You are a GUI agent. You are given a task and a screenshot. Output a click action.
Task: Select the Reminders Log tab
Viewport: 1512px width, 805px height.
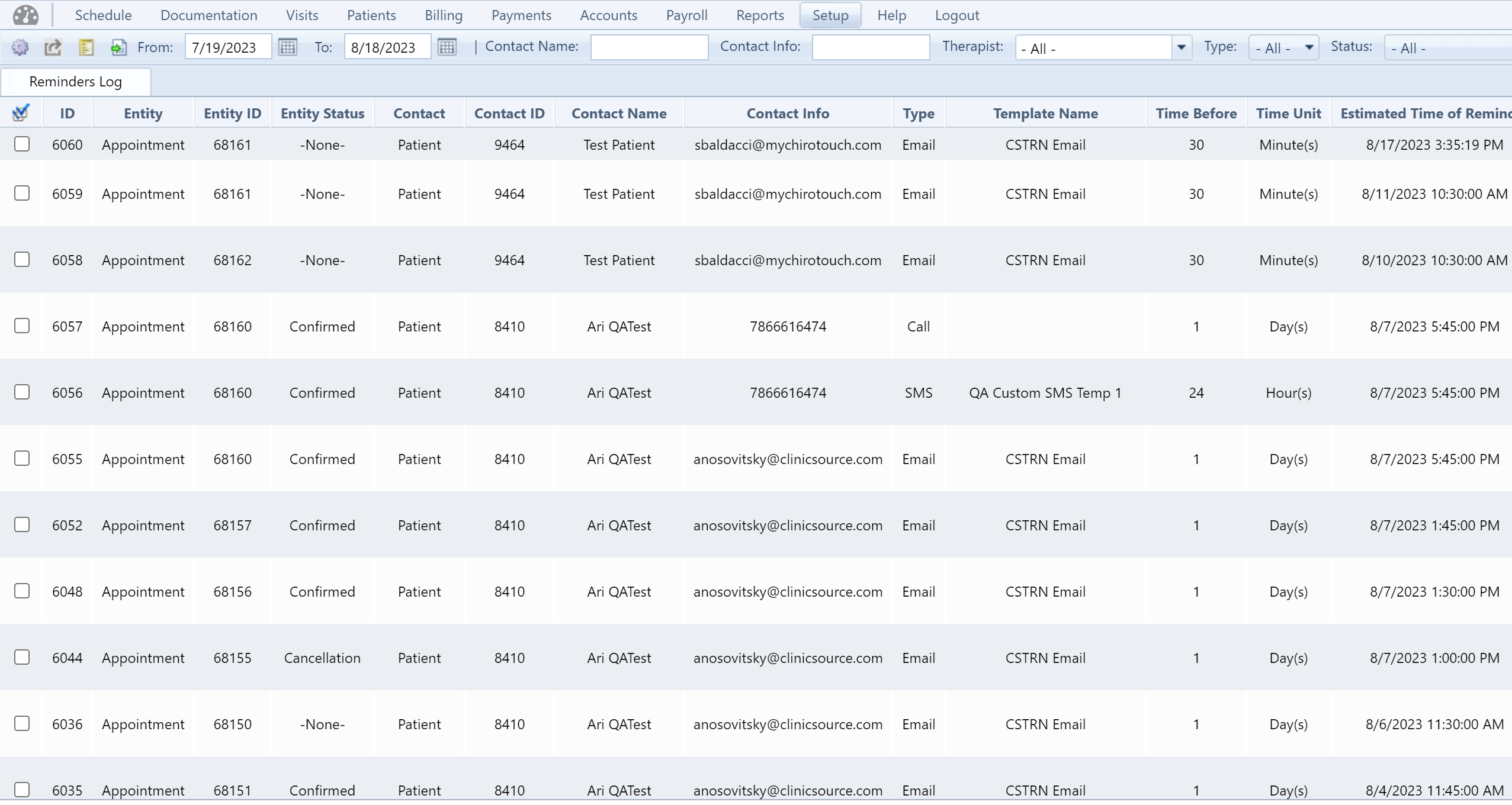[76, 82]
